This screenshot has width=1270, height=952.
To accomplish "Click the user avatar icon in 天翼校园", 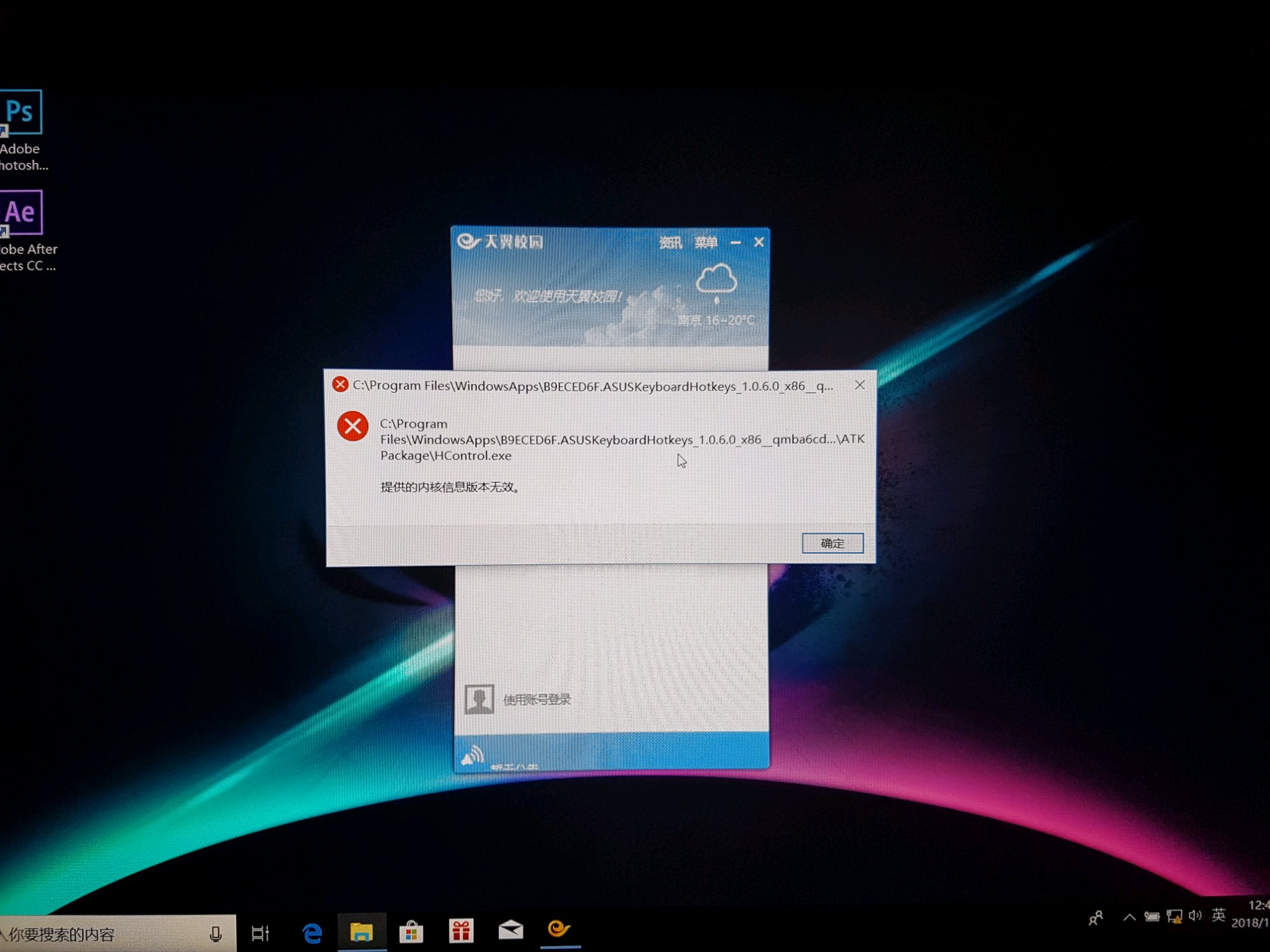I will (x=479, y=699).
